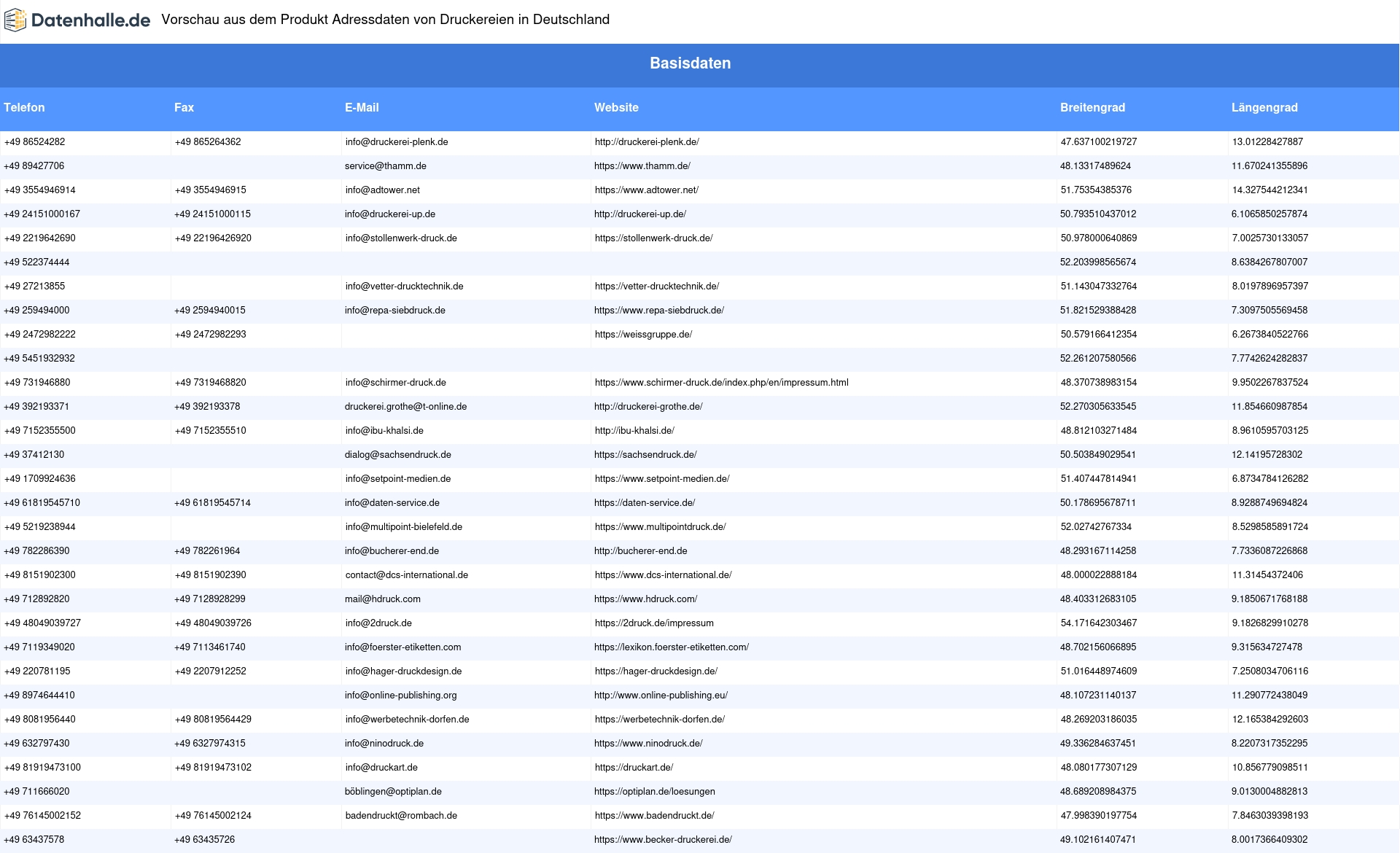Select phone number +49 711666020

coord(36,792)
